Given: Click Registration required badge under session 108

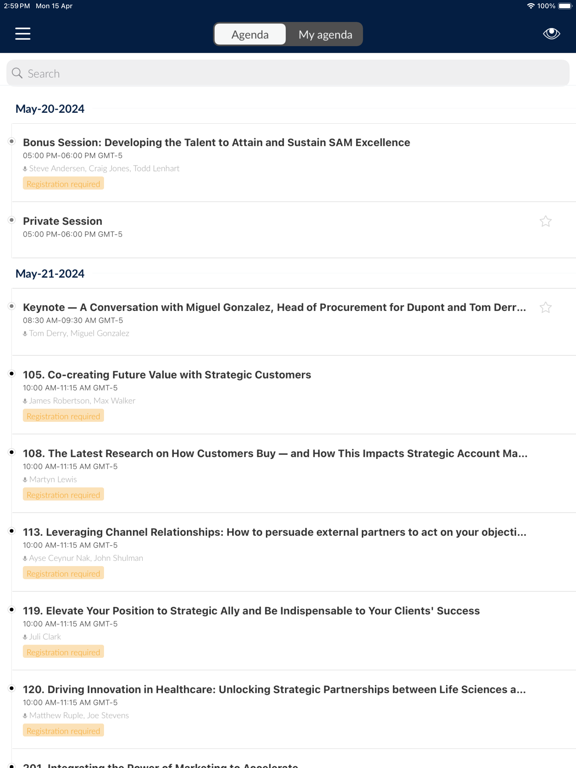Looking at the screenshot, I should click(x=63, y=495).
